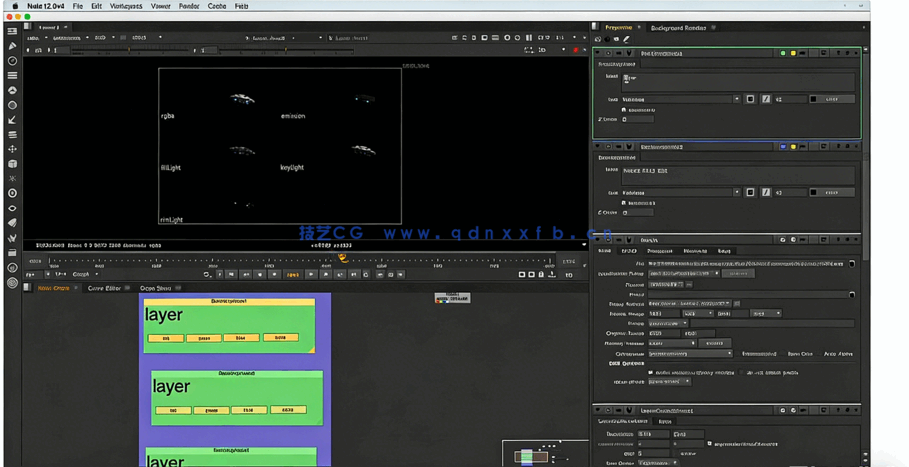Switch to the Dope Sheet tab

[155, 288]
